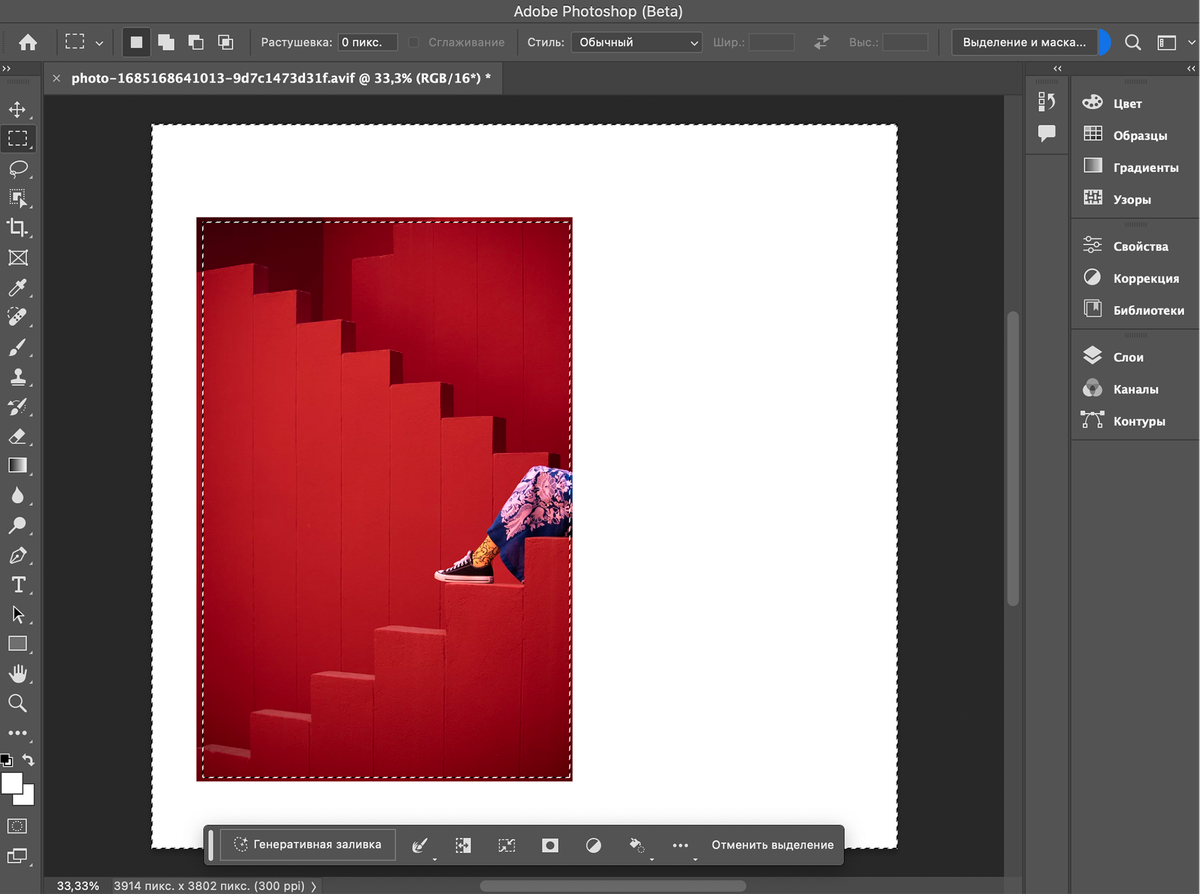Click Отменить выделение
Viewport: 1200px width, 894px height.
coord(772,845)
